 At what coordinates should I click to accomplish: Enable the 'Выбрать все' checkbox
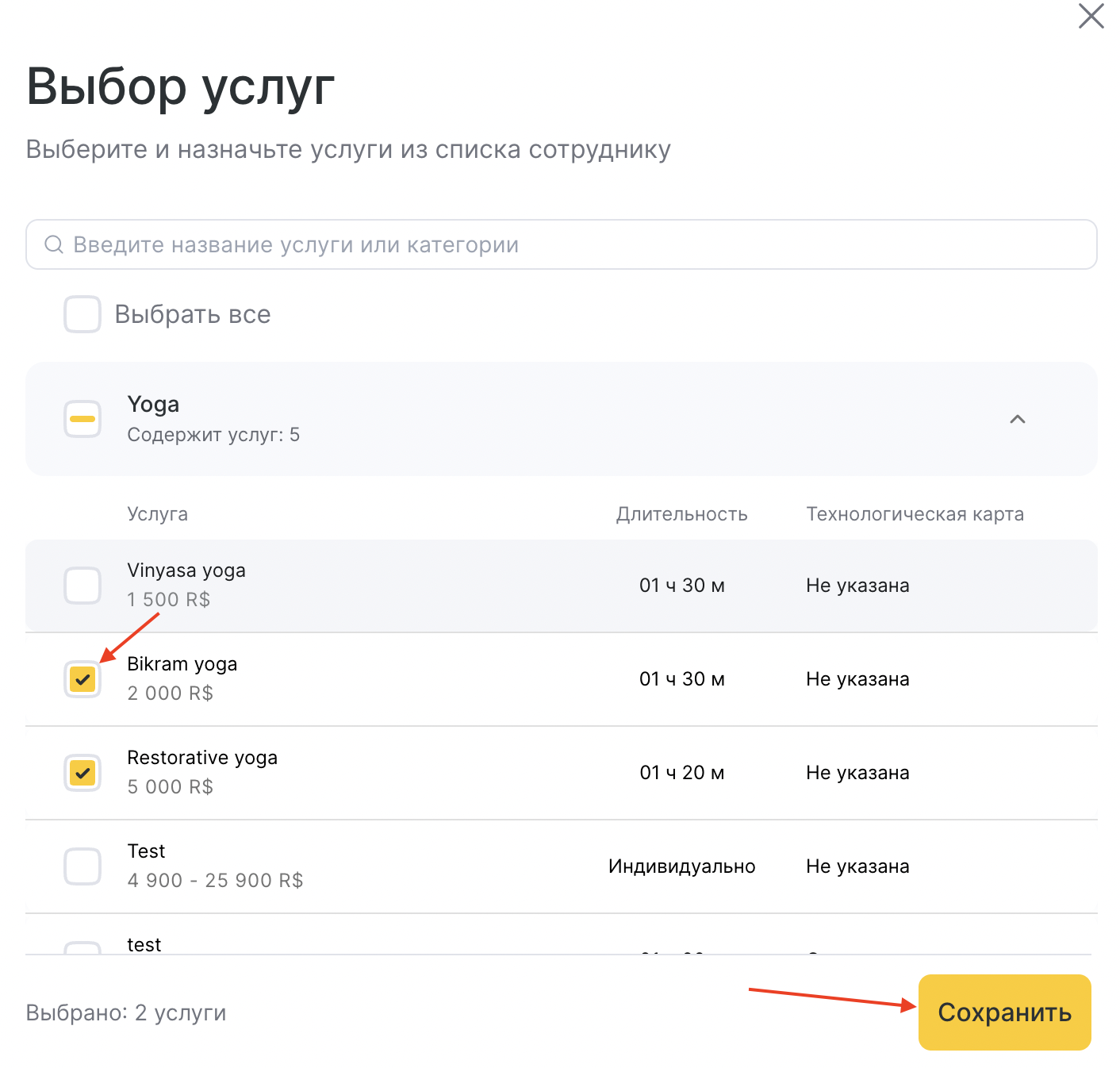click(82, 314)
